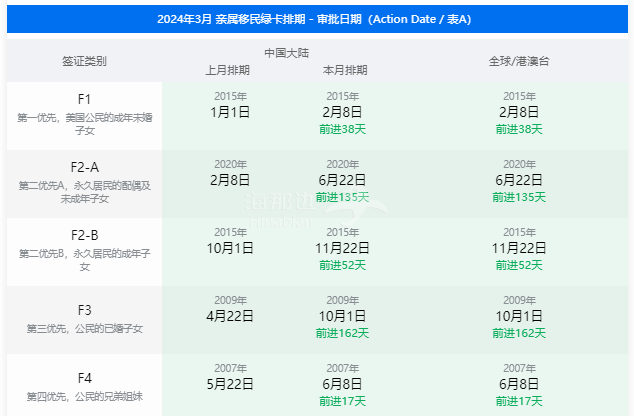Select 前进162天 in the 全球/港澳台 column
The width and height of the screenshot is (634, 416).
(x=518, y=333)
